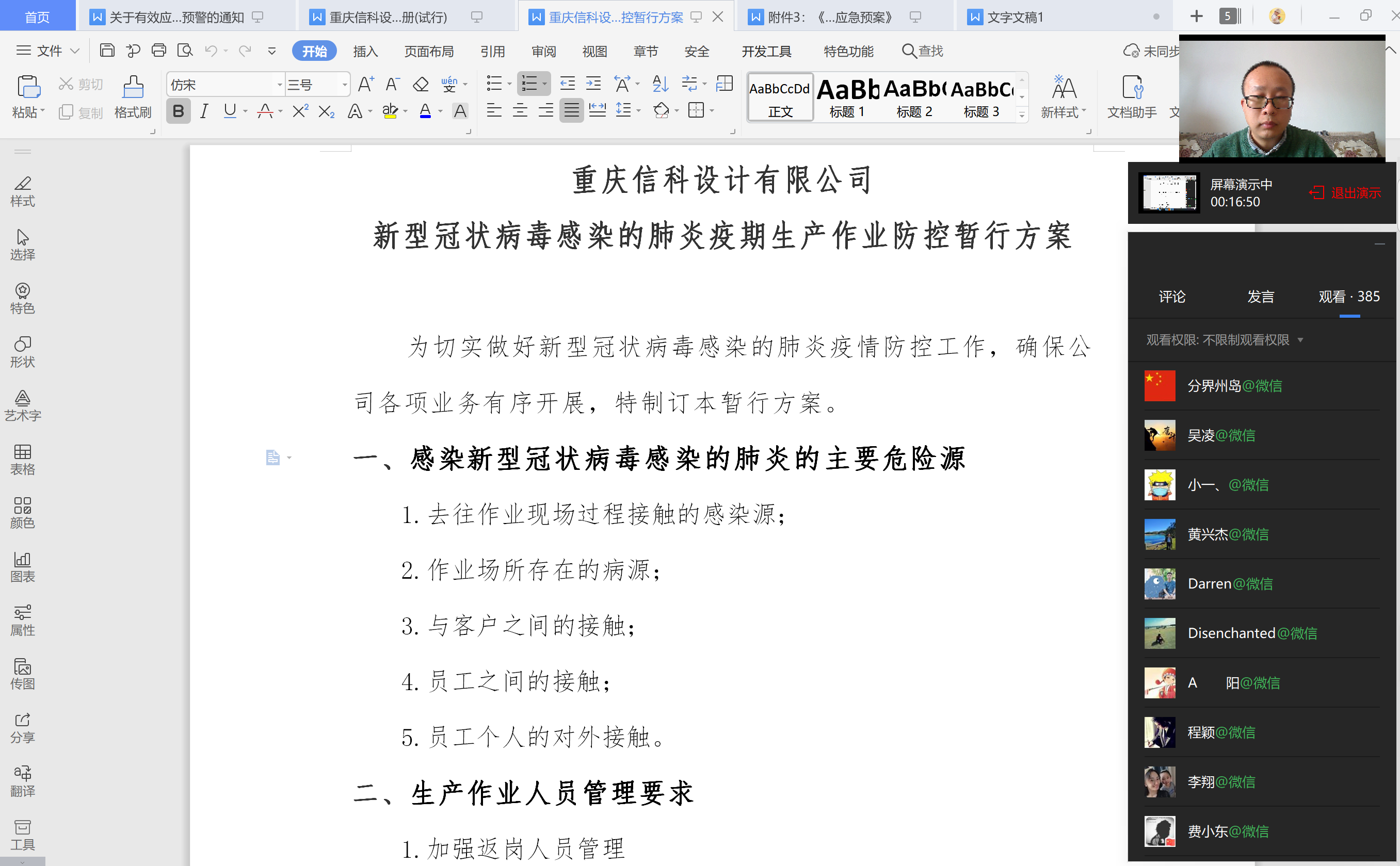Screen dimensions: 1400x866
Task: Open the New Style (新样式) tool
Action: 1064,97
